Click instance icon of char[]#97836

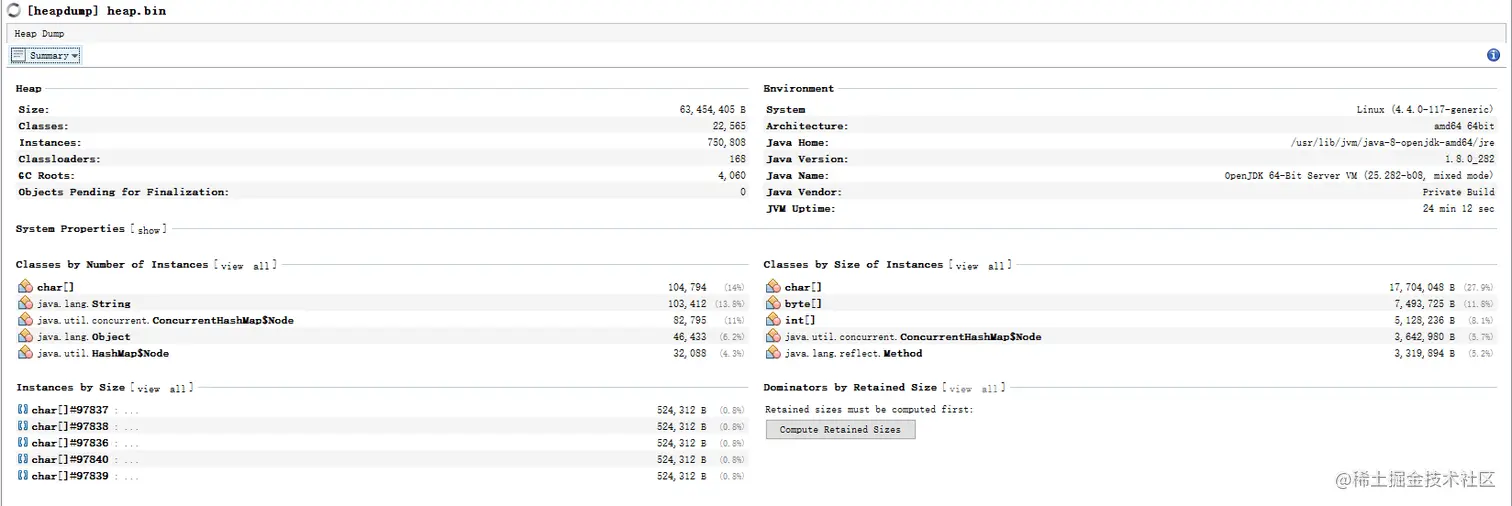coord(23,443)
